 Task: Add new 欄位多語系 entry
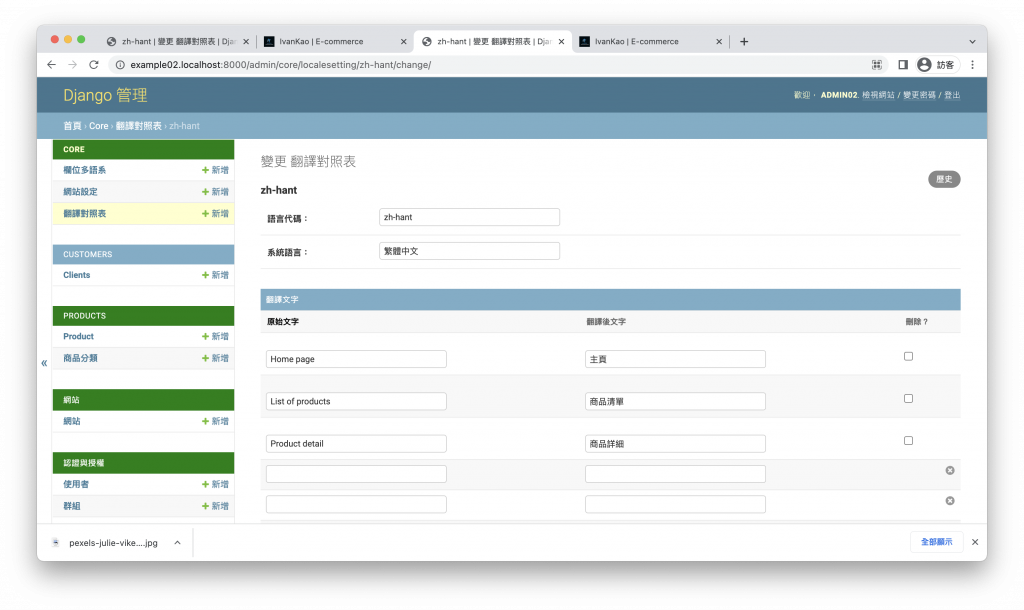point(215,170)
